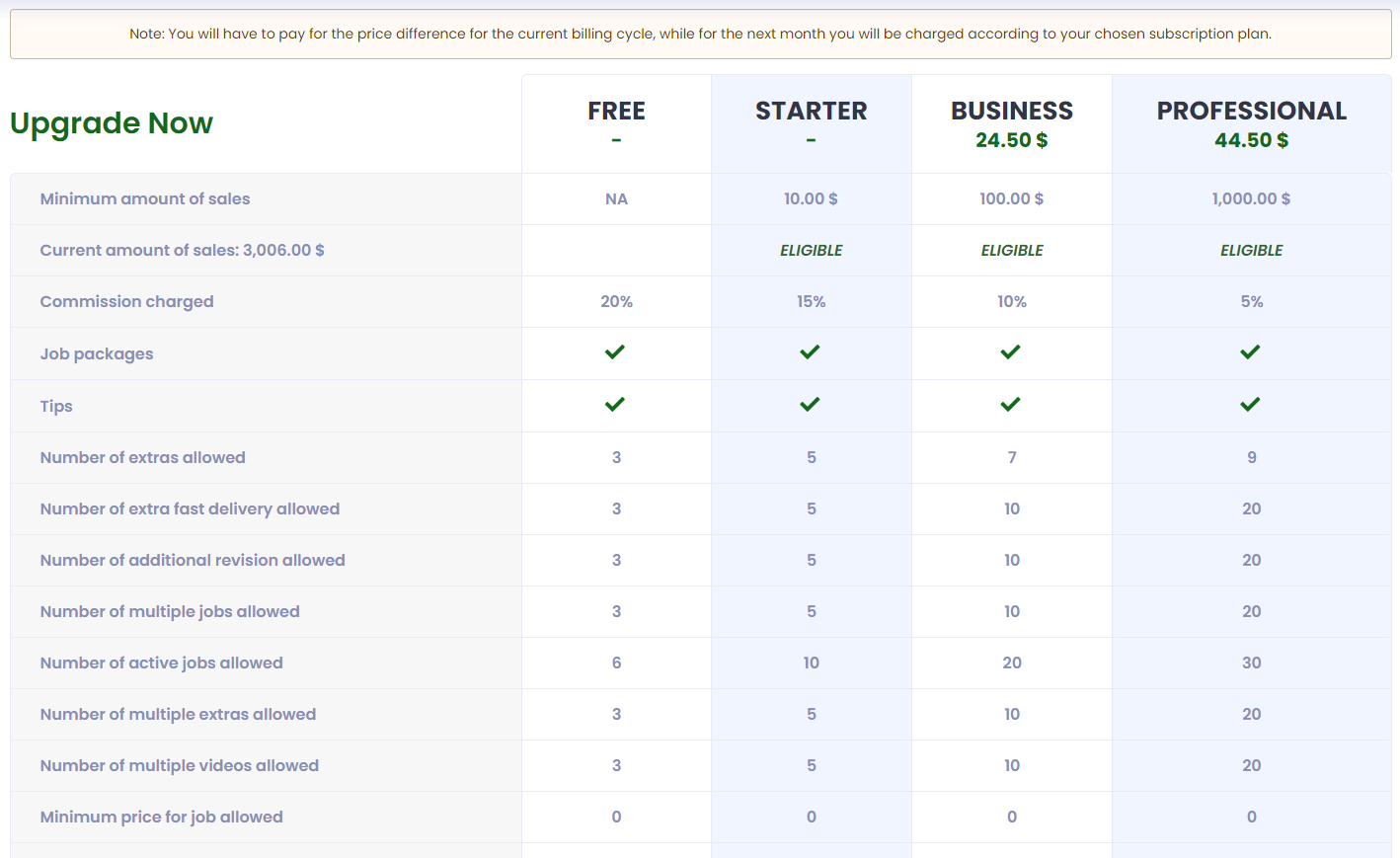Click the 10.00 $ minimum sales for STARTER
The image size is (1400, 858).
(x=811, y=199)
